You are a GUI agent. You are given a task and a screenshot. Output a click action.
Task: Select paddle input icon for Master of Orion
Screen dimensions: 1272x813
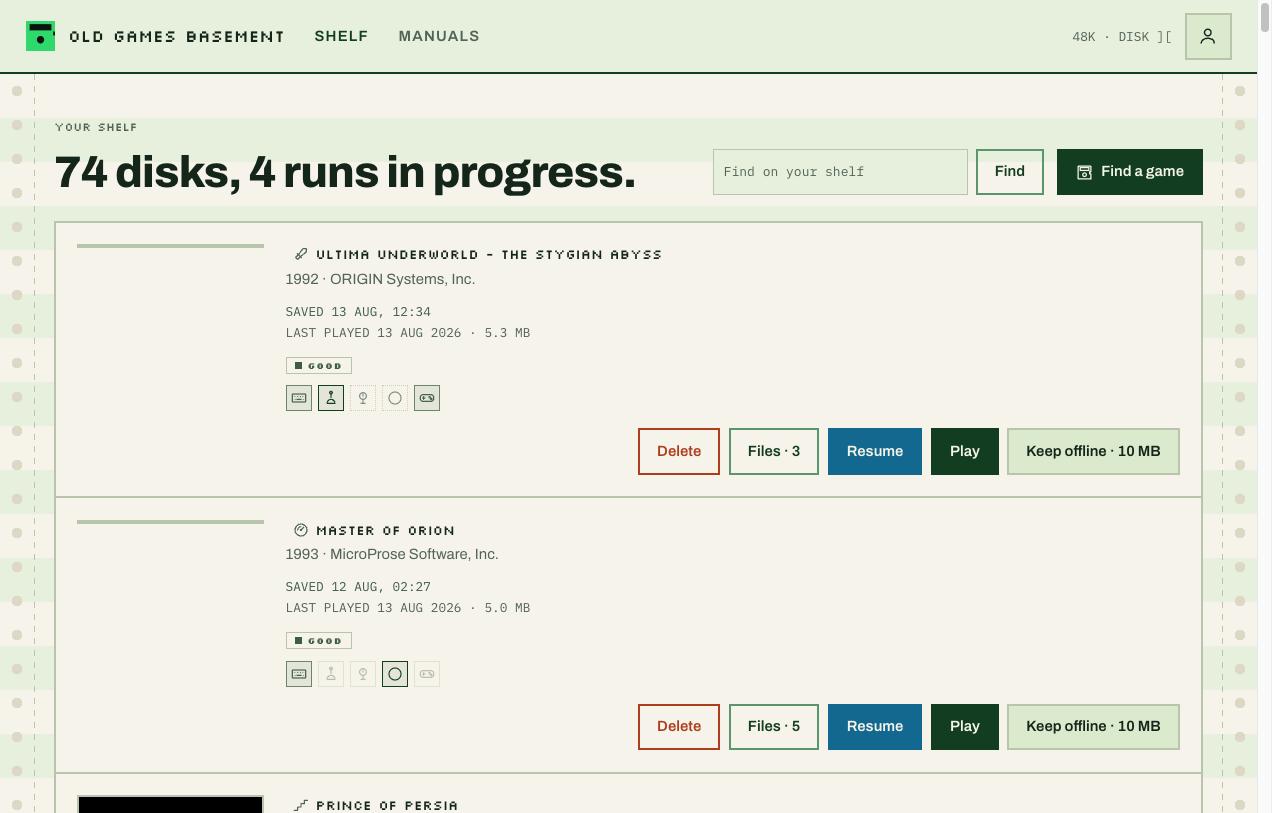363,674
